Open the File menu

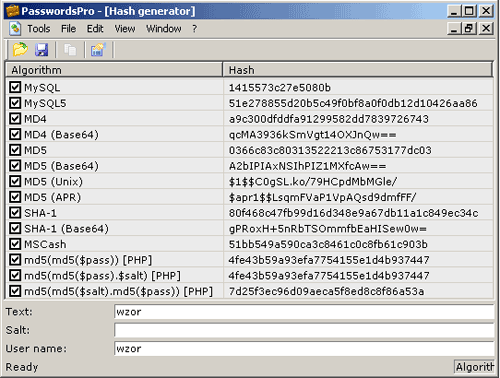pos(68,29)
